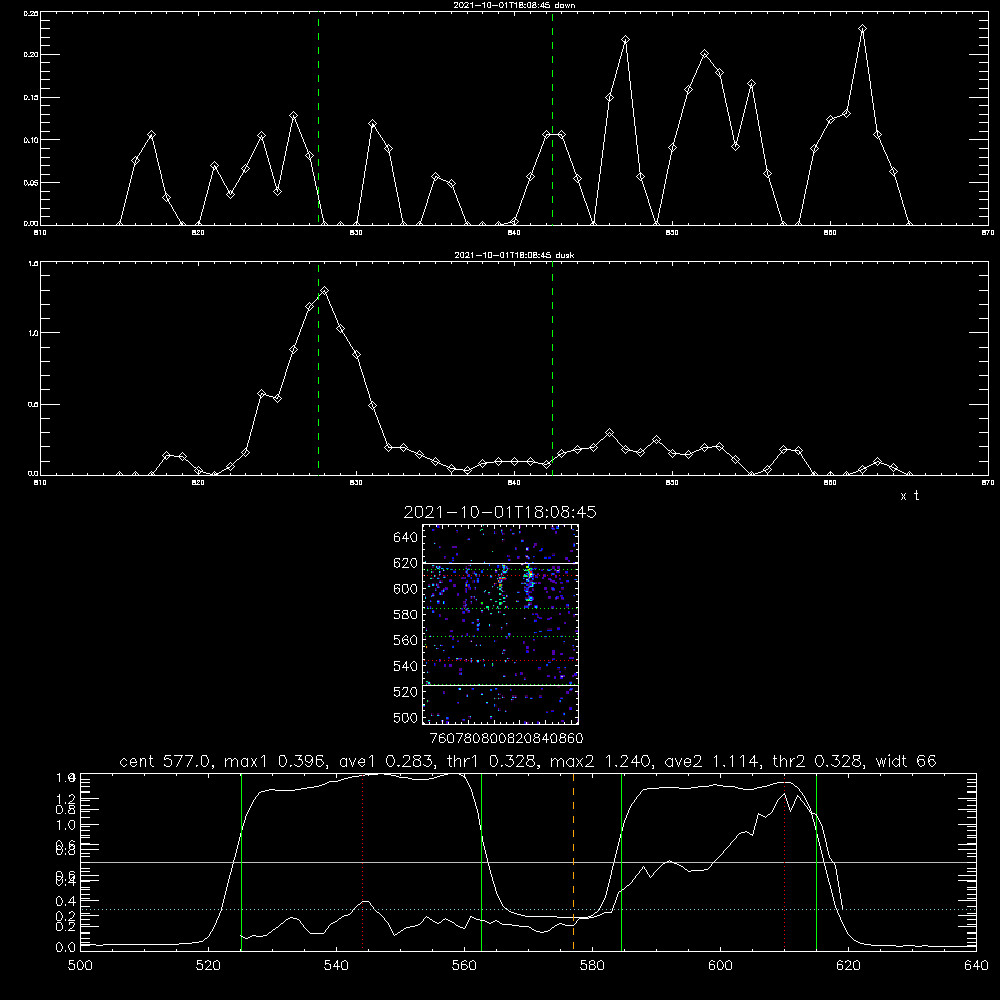Click the solid white horizontal threshold line in the bottom plot
1000x1000 pixels.
pos(528,862)
